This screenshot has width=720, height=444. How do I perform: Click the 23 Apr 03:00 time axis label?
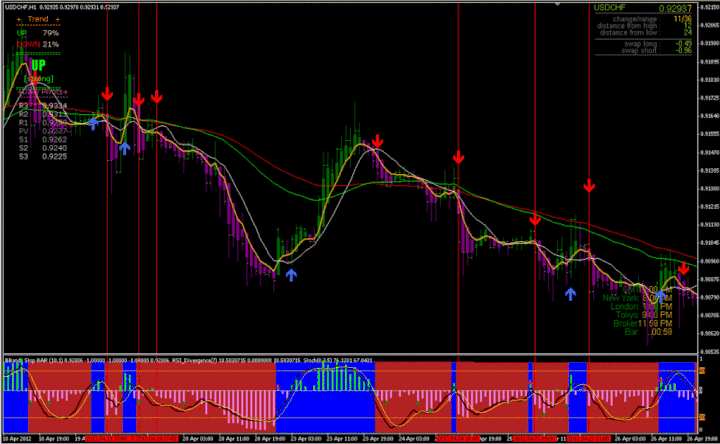tap(306, 439)
